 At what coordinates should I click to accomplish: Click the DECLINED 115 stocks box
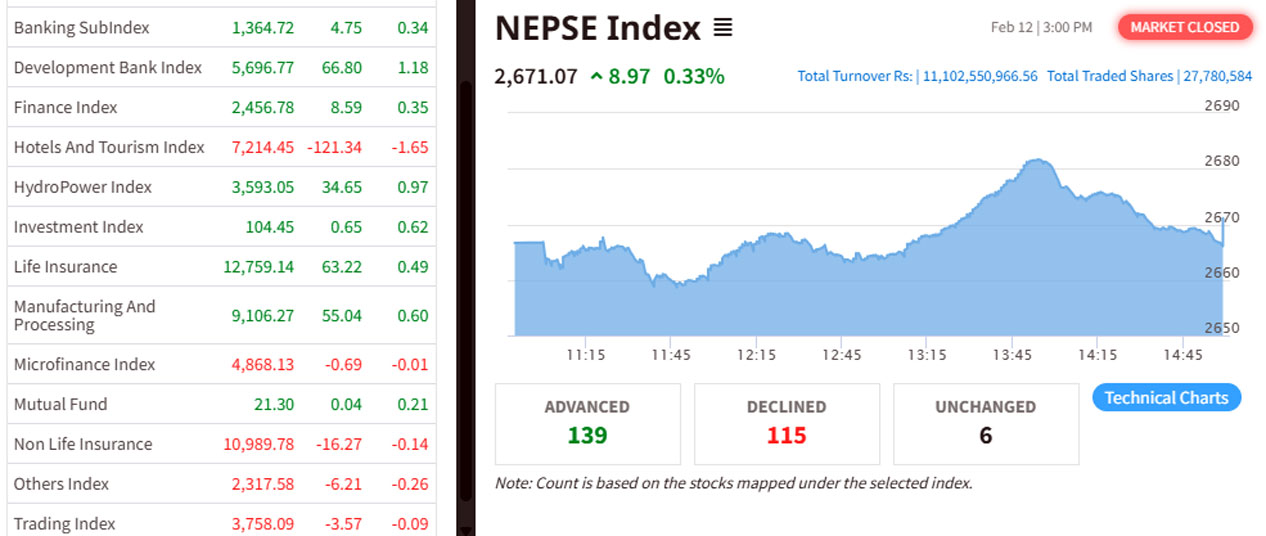click(x=787, y=423)
